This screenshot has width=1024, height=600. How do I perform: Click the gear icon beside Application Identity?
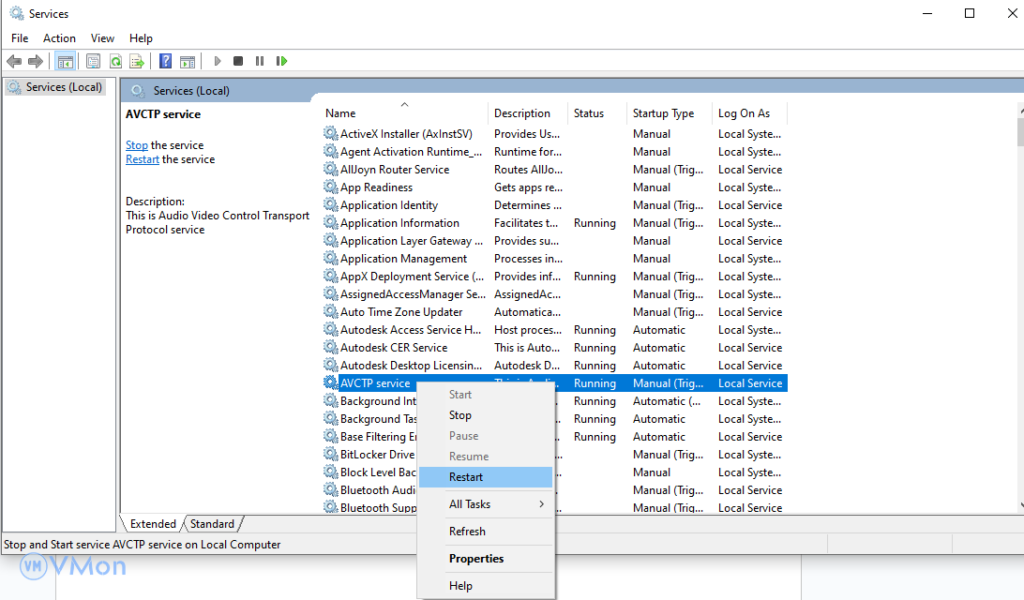[330, 204]
